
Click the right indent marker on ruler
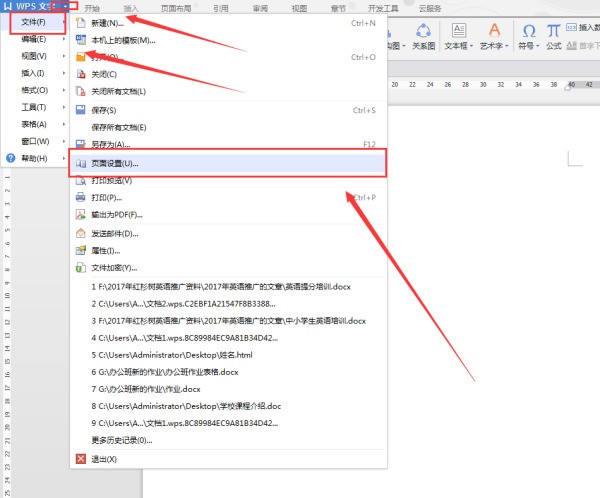(569, 87)
